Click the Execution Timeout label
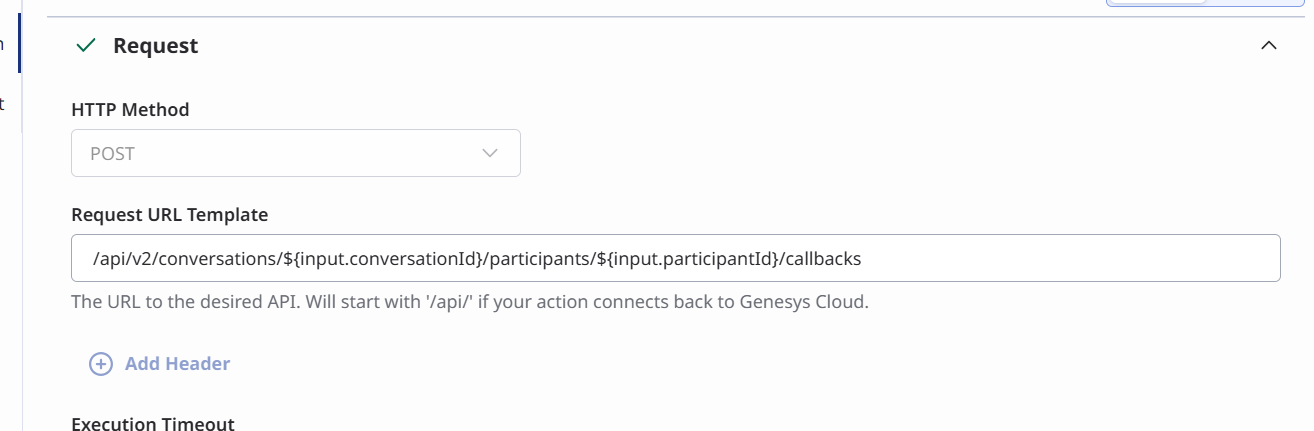The image size is (1314, 431). 153,423
